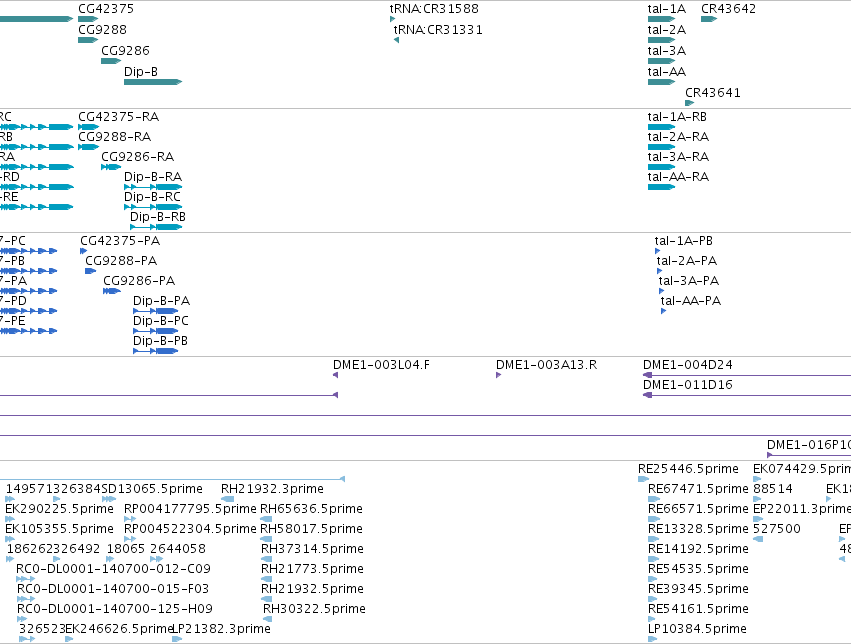Open RC0-DL0001-140700-125-H09 EST
851x644 pixels.
(x=22, y=619)
